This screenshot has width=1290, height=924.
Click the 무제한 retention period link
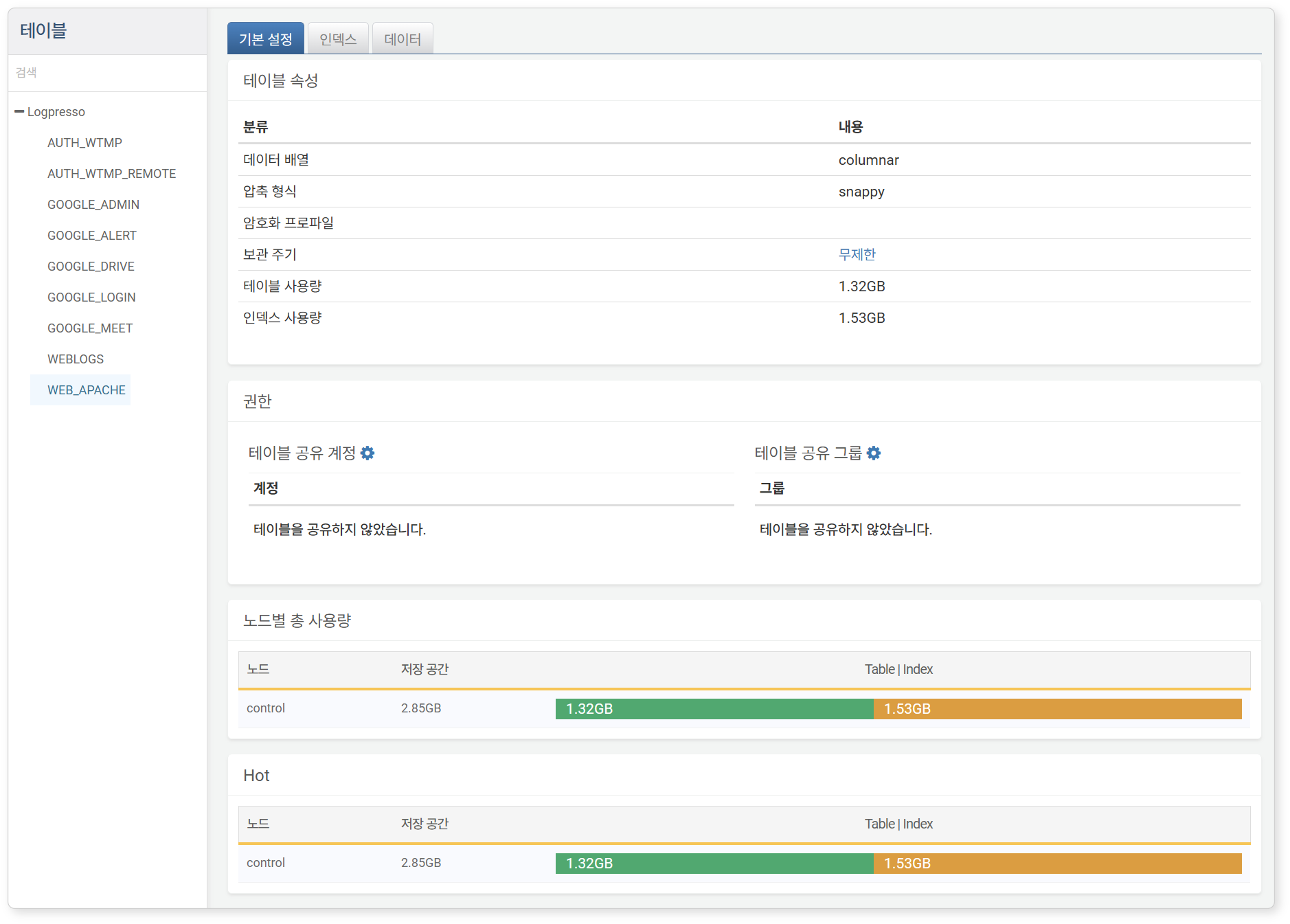[857, 255]
